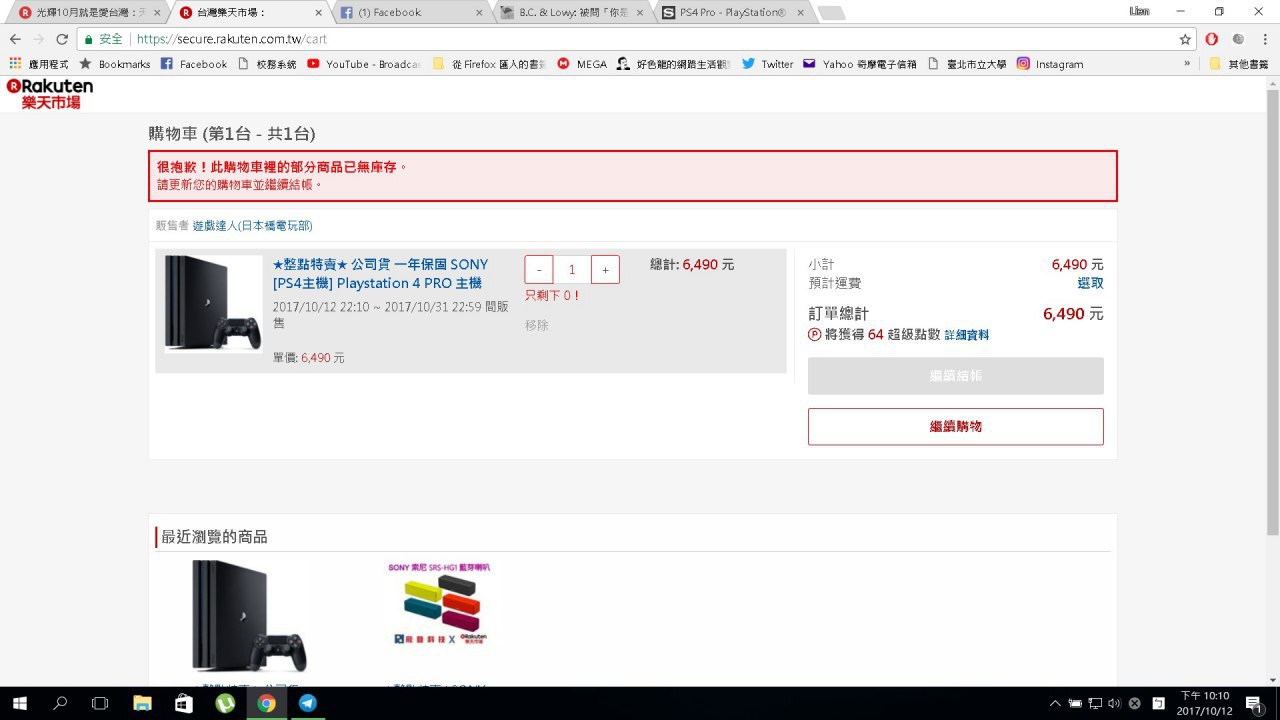This screenshot has height=720, width=1280.
Task: Go back using the browser back arrow
Action: [15, 39]
